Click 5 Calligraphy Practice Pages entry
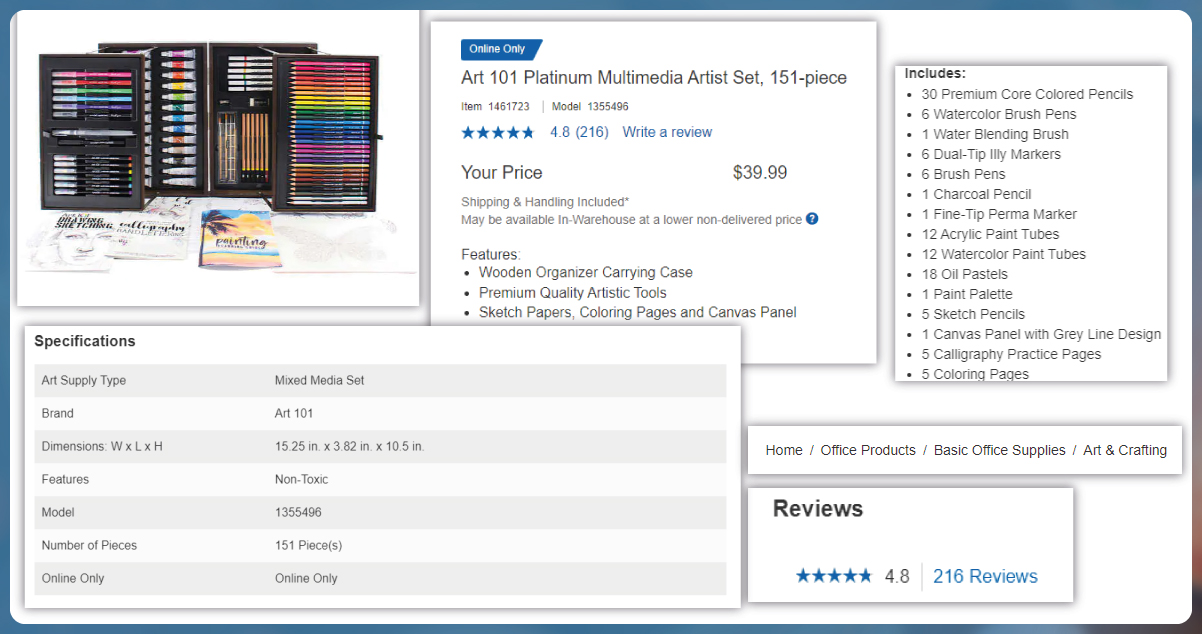This screenshot has height=634, width=1202. click(x=1011, y=354)
